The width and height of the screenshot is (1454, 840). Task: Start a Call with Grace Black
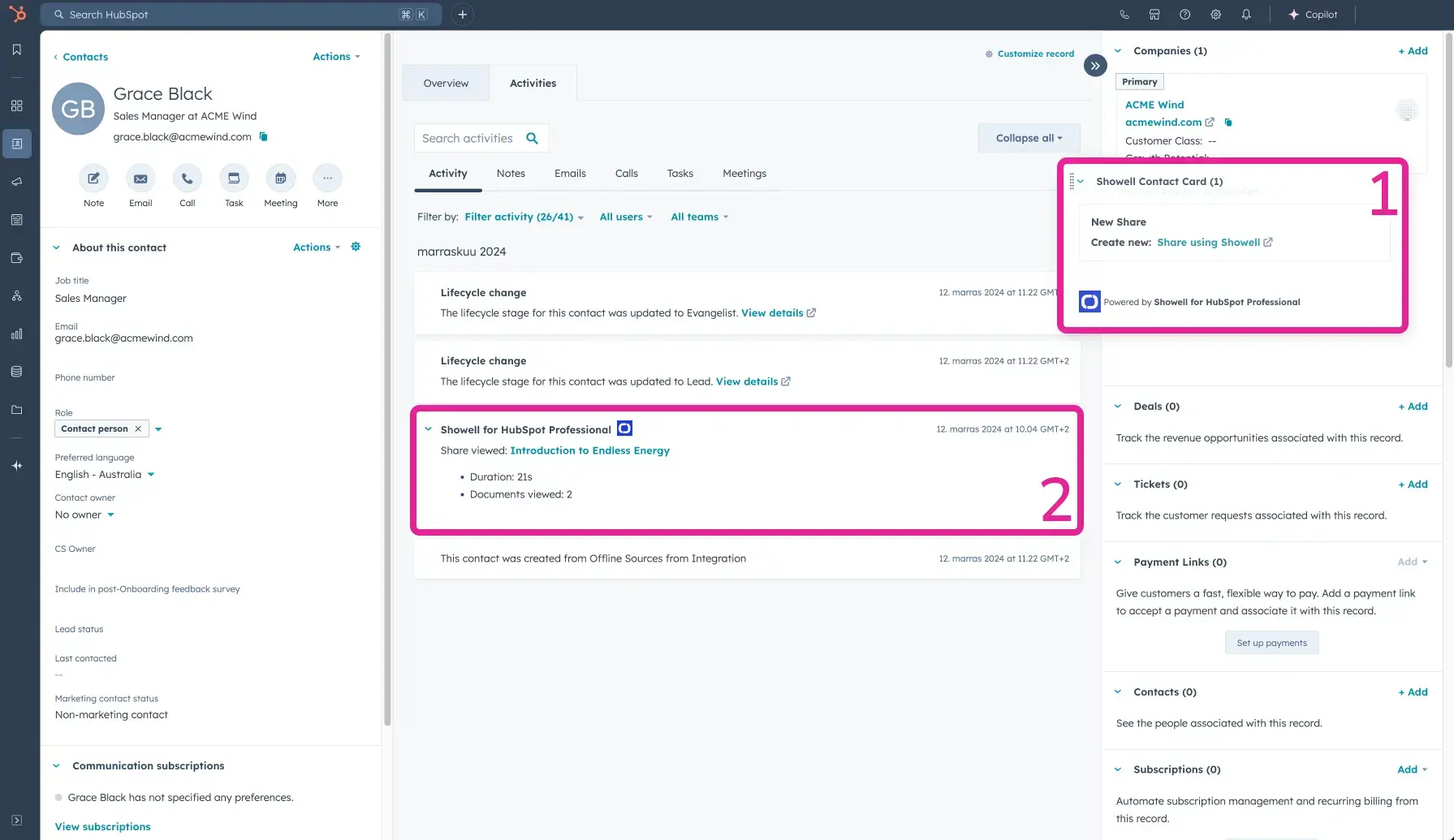click(187, 179)
